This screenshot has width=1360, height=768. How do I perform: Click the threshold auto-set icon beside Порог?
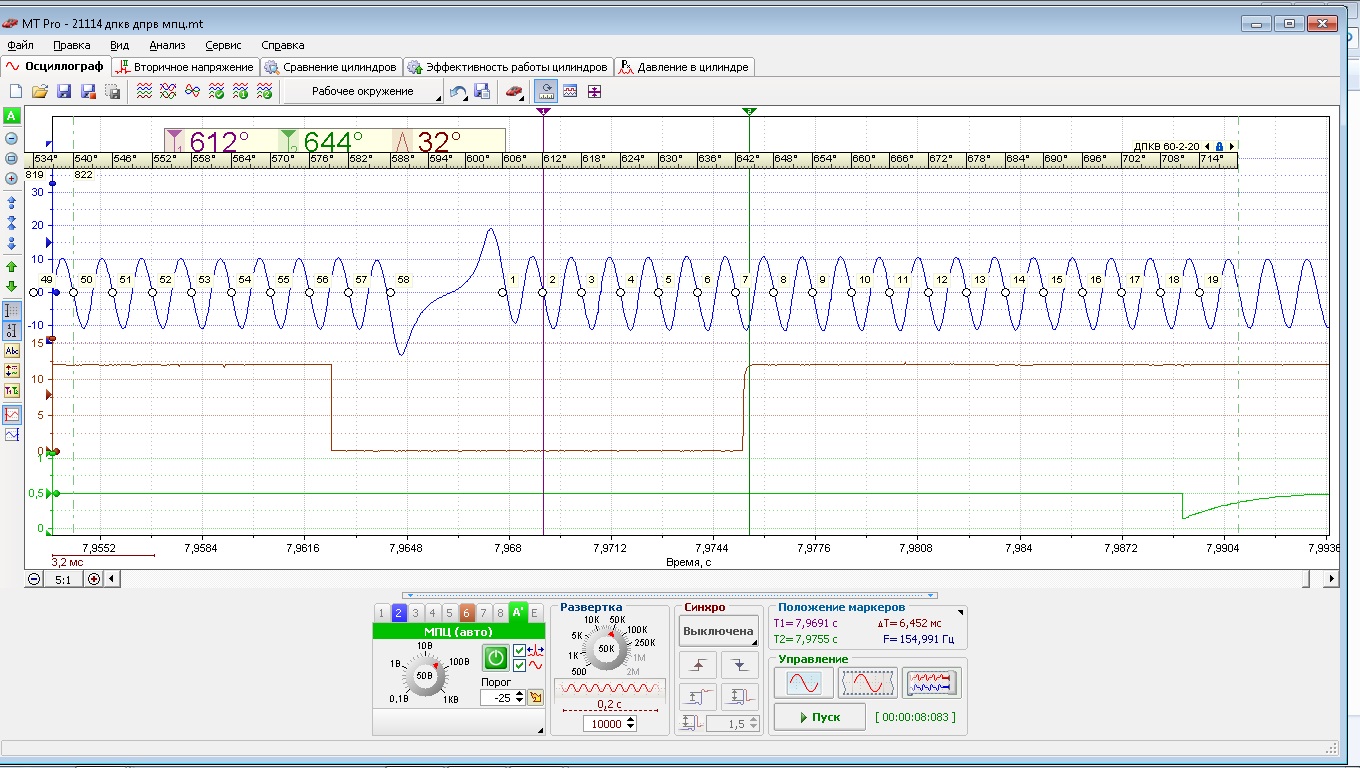pyautogui.click(x=536, y=697)
